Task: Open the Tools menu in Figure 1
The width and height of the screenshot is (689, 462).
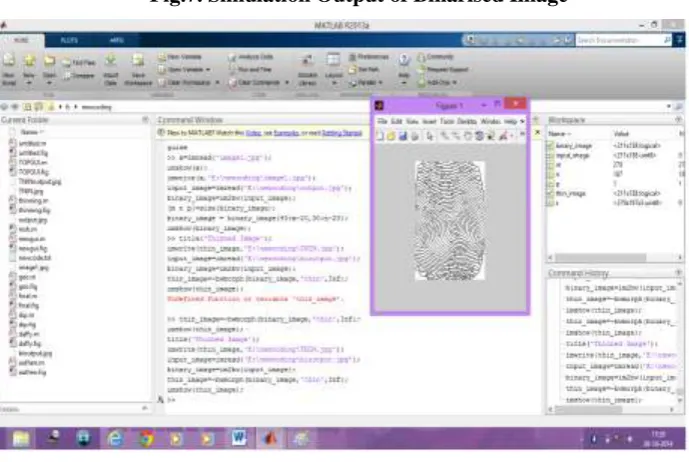Action: (447, 121)
